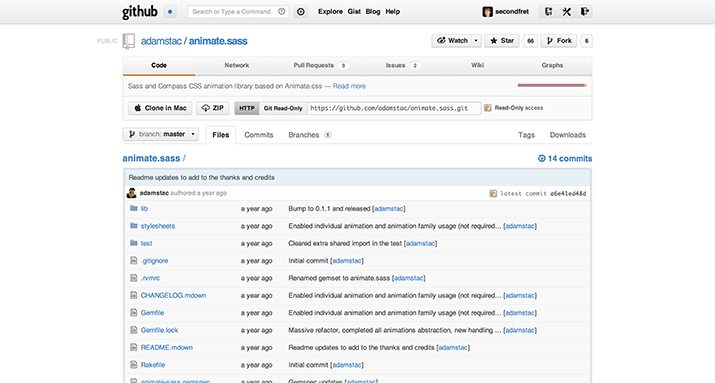Click the target icon next to search

pos(301,12)
